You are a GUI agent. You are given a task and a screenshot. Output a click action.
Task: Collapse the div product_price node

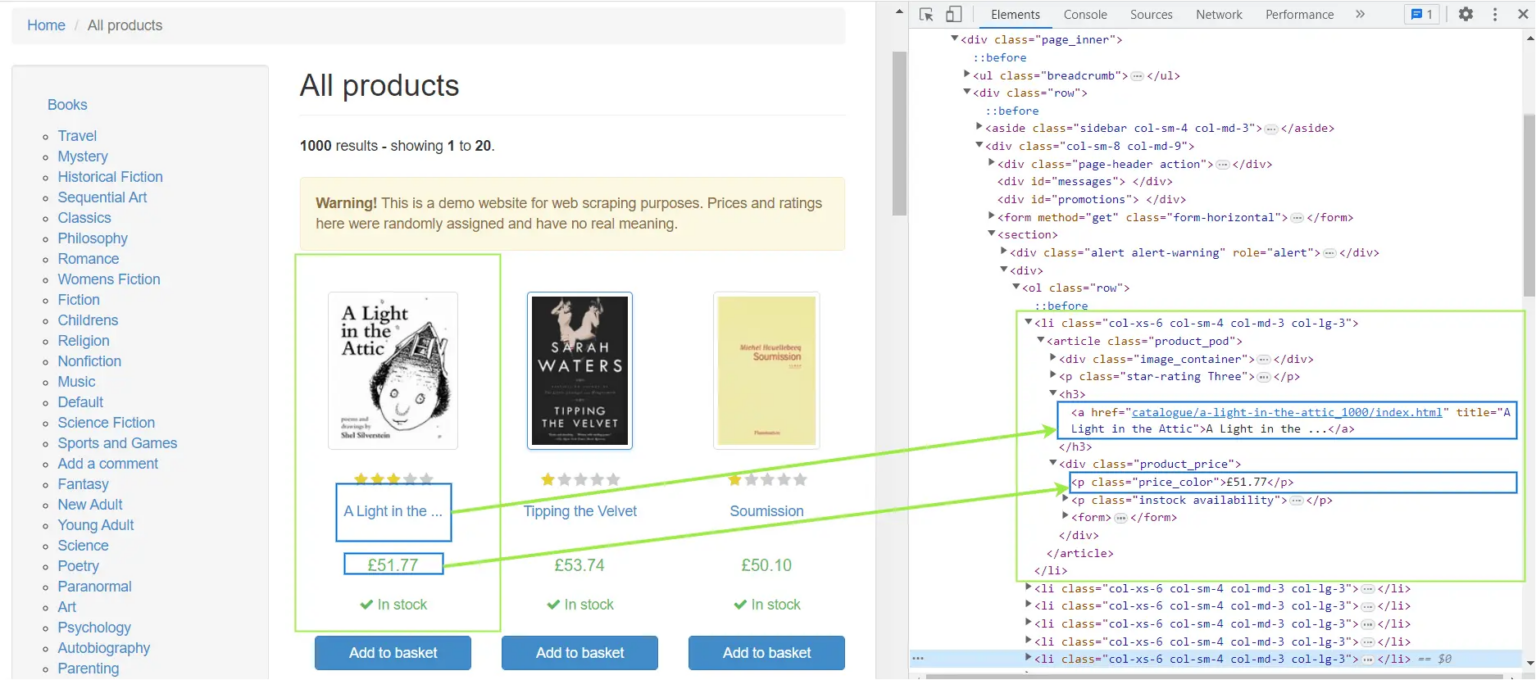pos(1052,463)
